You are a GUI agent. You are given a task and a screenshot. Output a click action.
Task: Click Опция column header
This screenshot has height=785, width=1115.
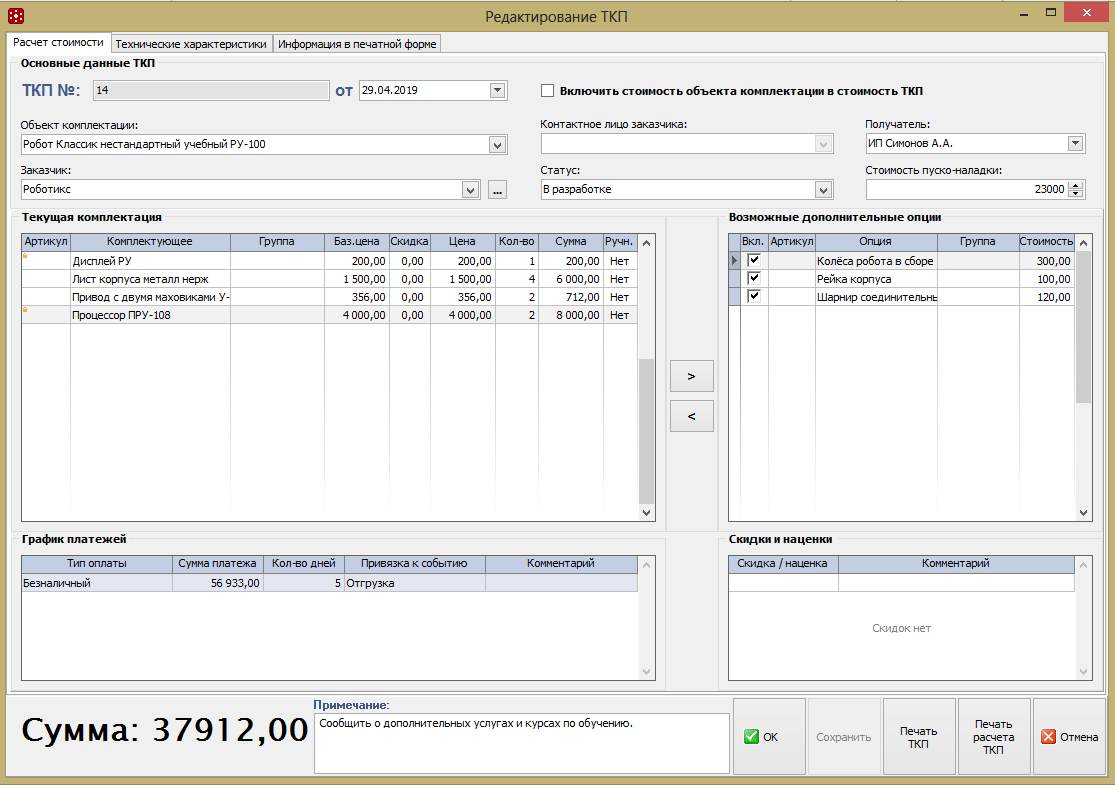[875, 242]
